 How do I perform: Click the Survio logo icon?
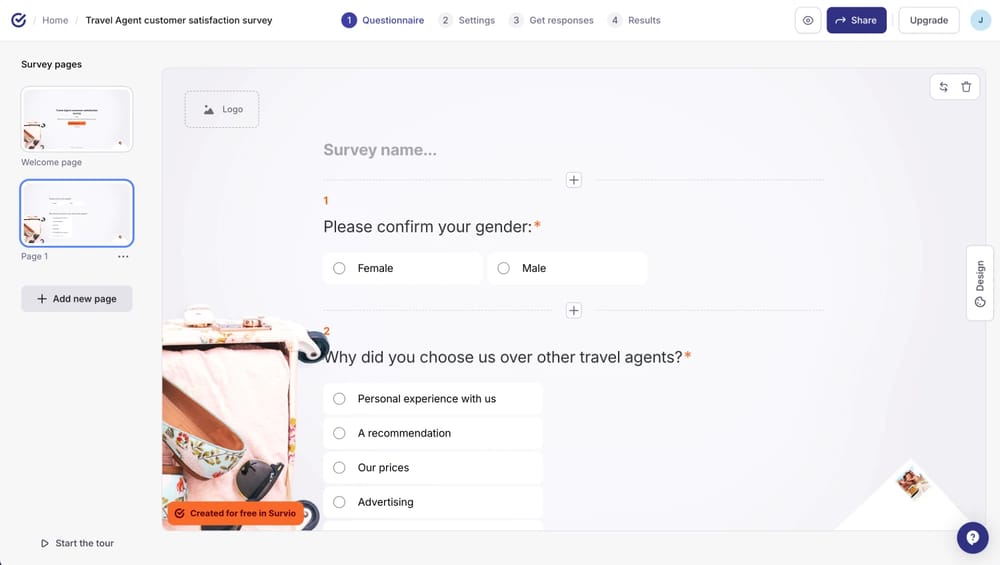(x=18, y=20)
